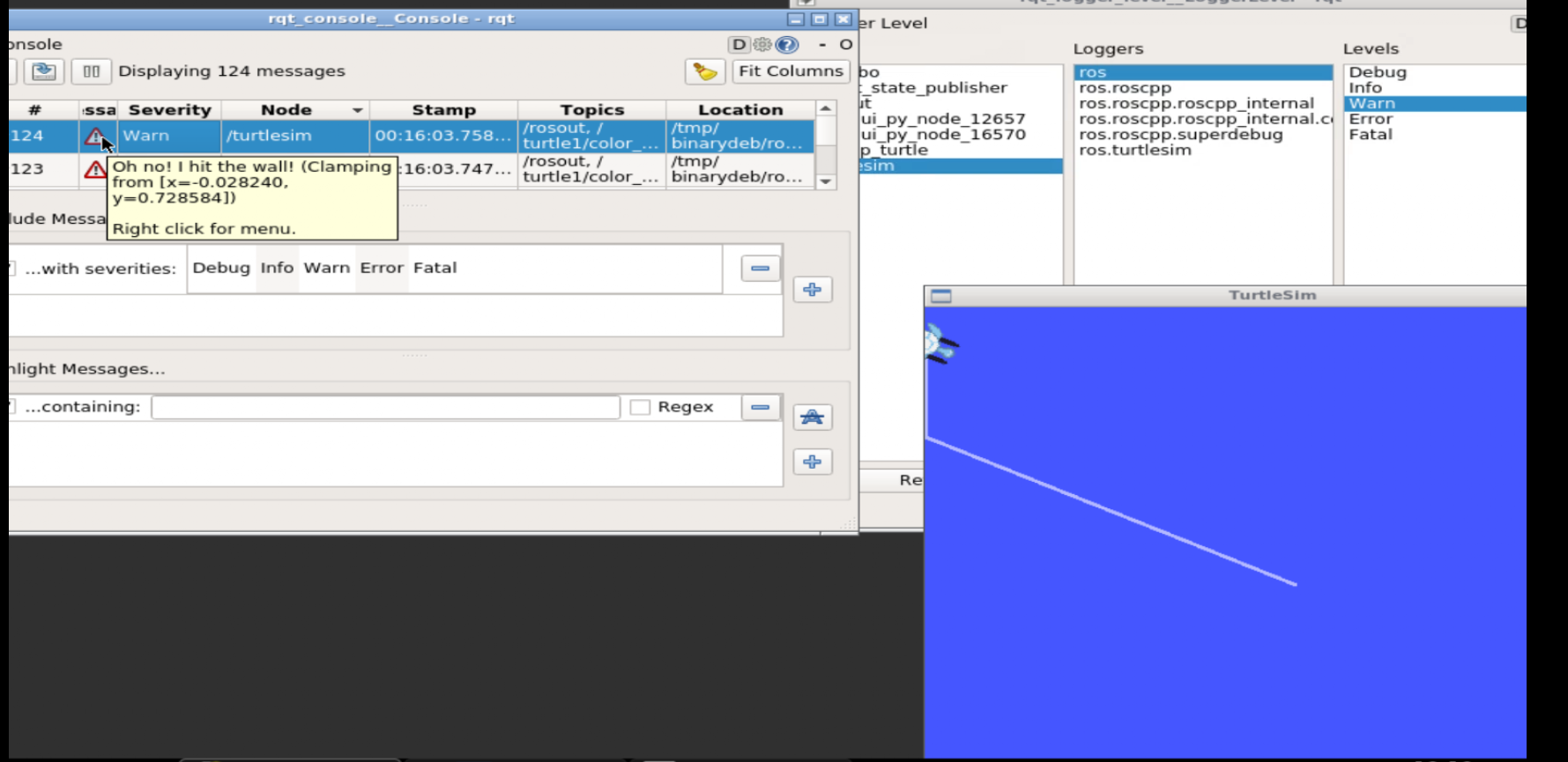
Task: Click the Topics column header
Action: pos(591,110)
